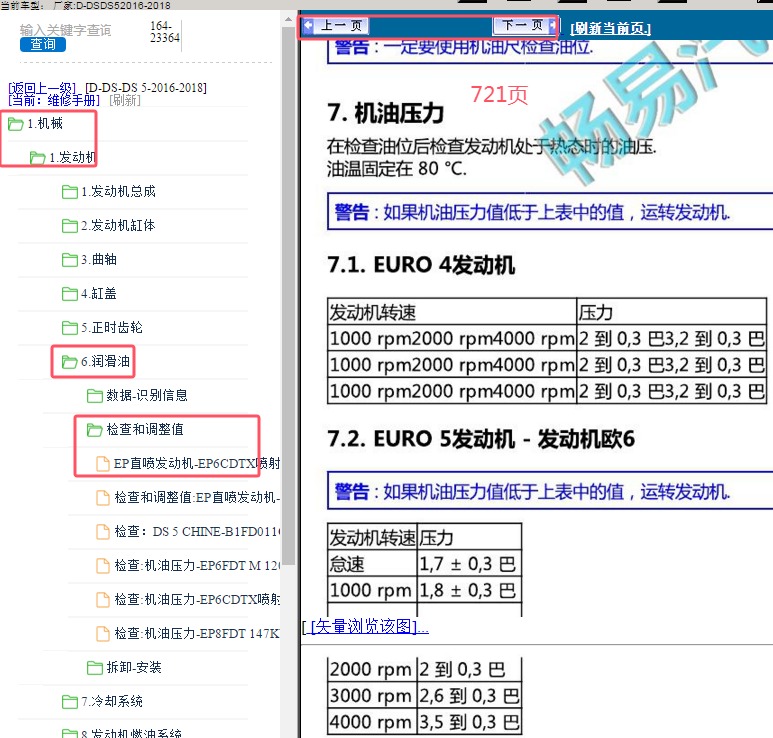This screenshot has width=773, height=738.
Task: Click the folder icon of 3.曲轴
Action: [70, 260]
